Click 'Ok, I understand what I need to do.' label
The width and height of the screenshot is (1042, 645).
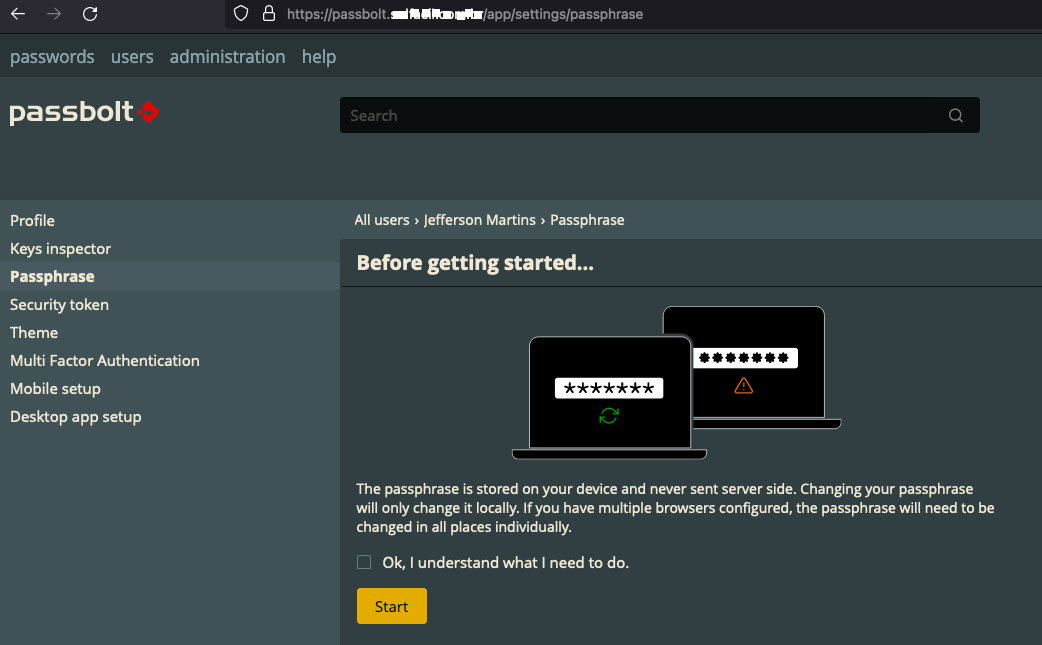[x=505, y=563]
